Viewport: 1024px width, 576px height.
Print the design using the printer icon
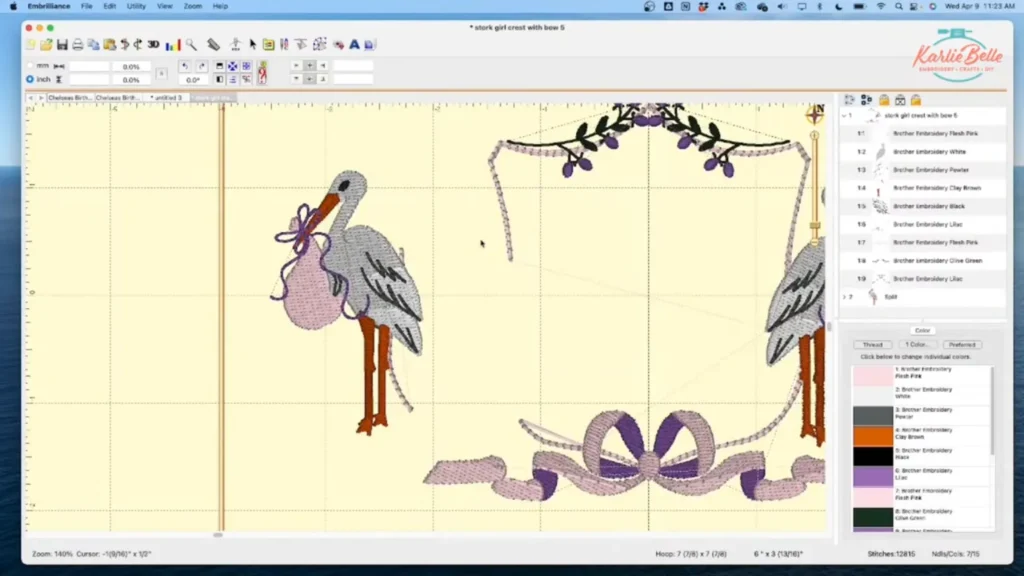tap(78, 44)
